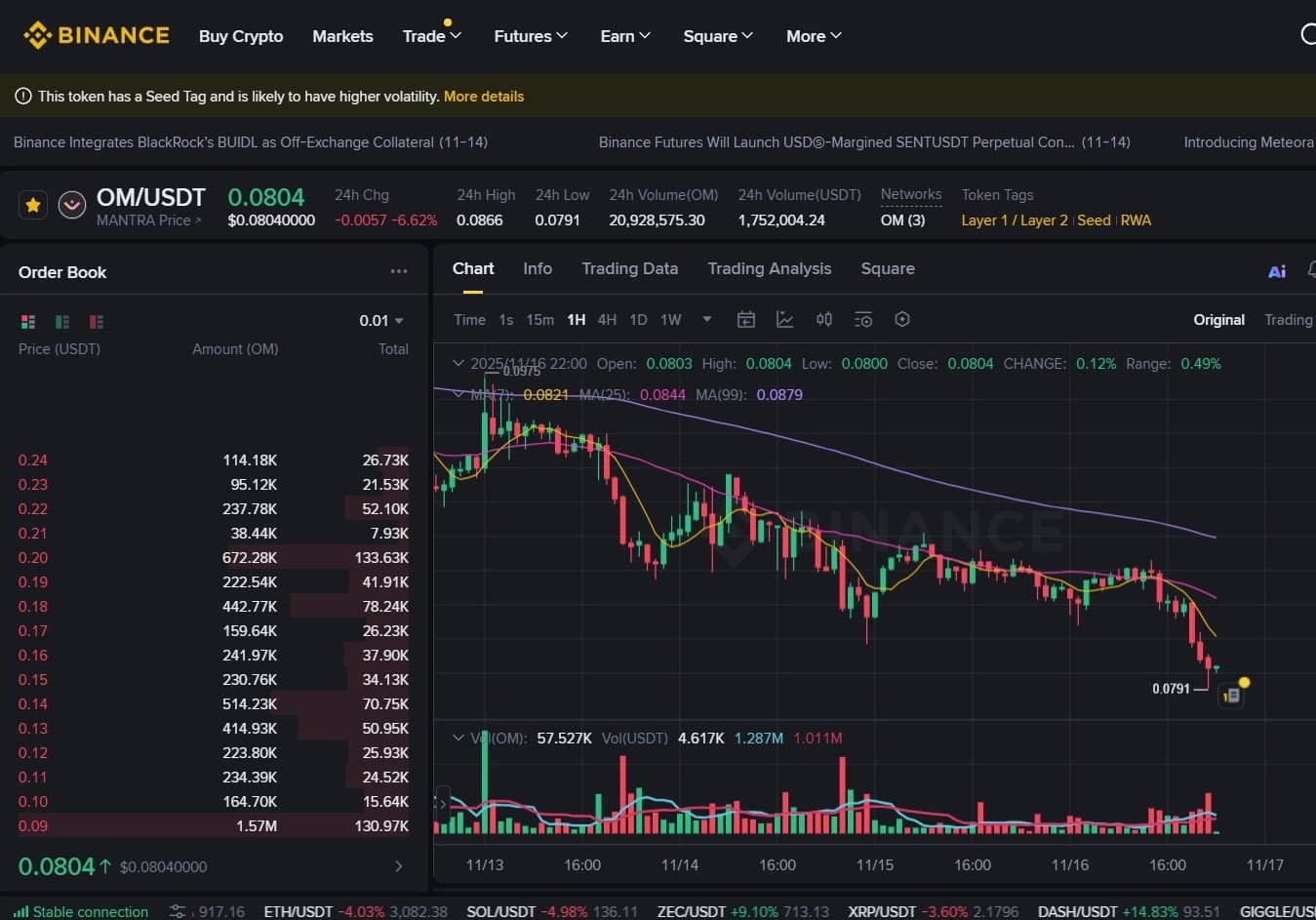Click the info icon in Seed Tag banner

tap(22, 96)
